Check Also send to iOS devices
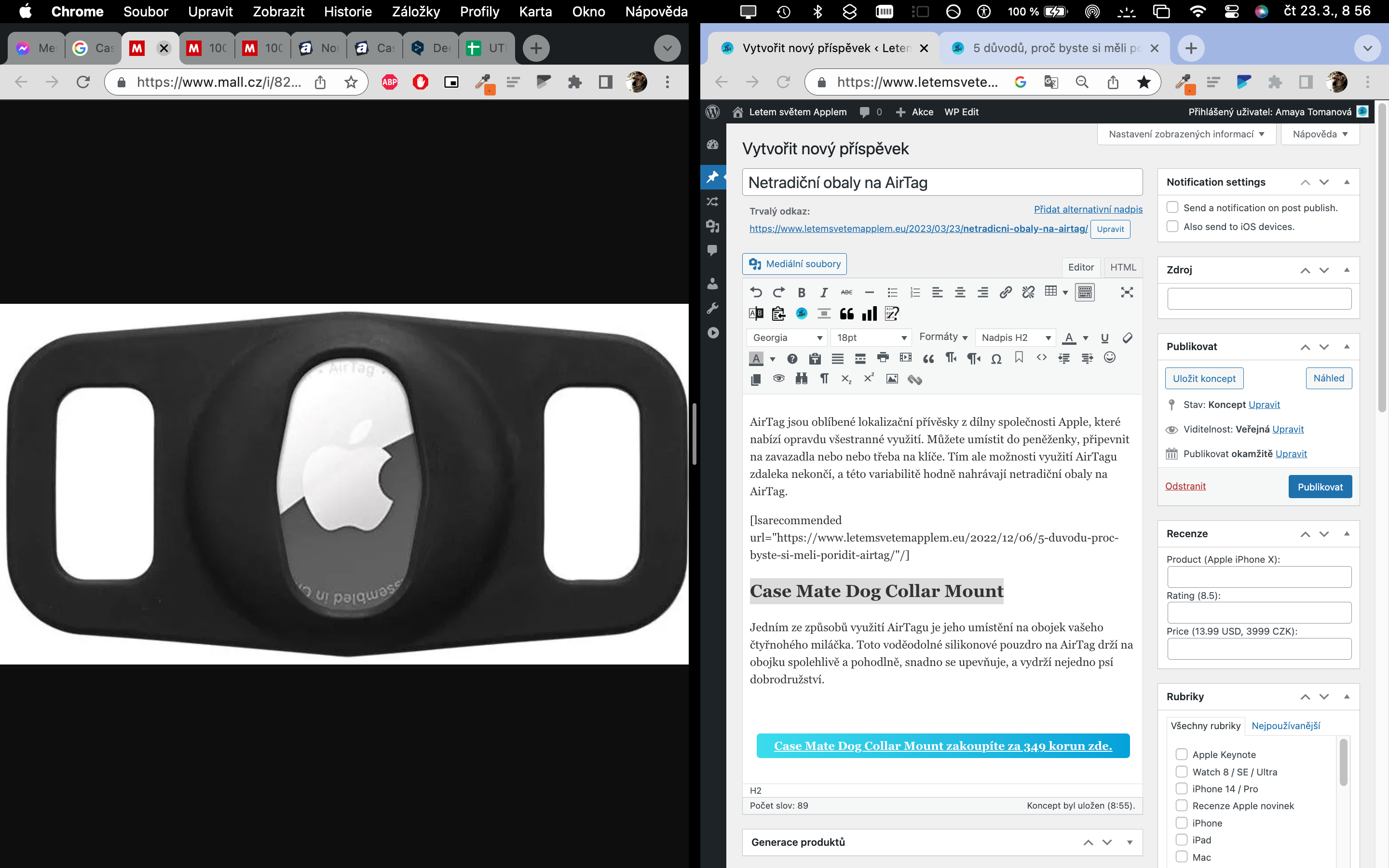Screen dimensions: 1389x868 click(1172, 226)
